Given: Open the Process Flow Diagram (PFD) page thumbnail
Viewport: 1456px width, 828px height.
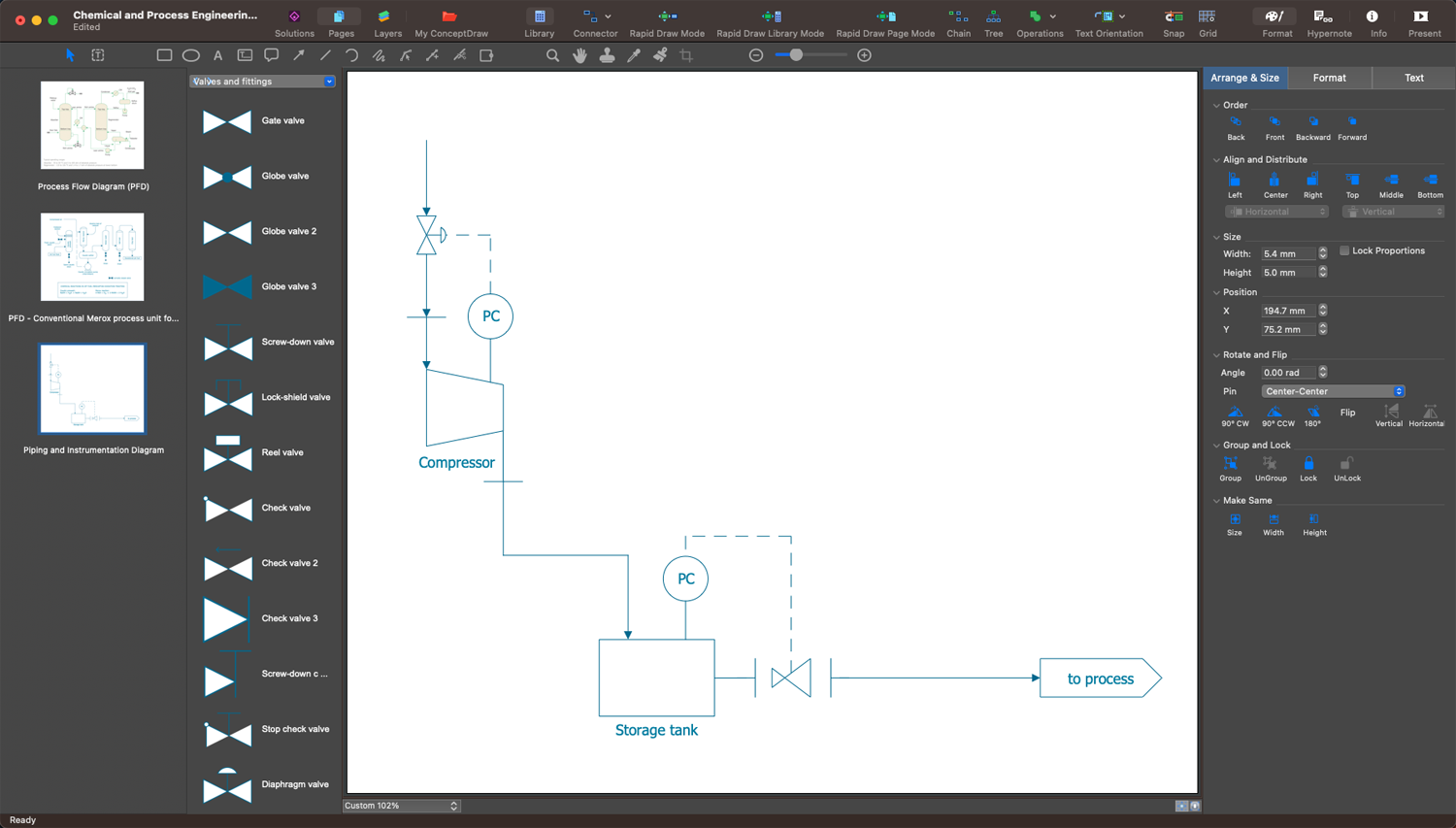Looking at the screenshot, I should pos(92,125).
